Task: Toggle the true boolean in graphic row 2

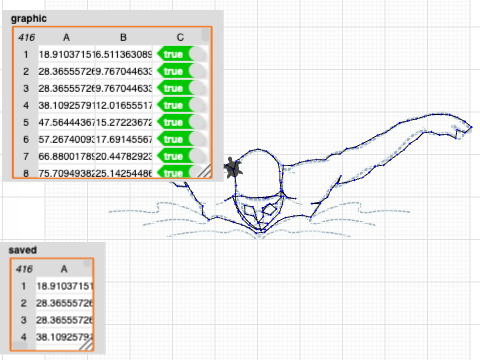Action: tap(180, 71)
